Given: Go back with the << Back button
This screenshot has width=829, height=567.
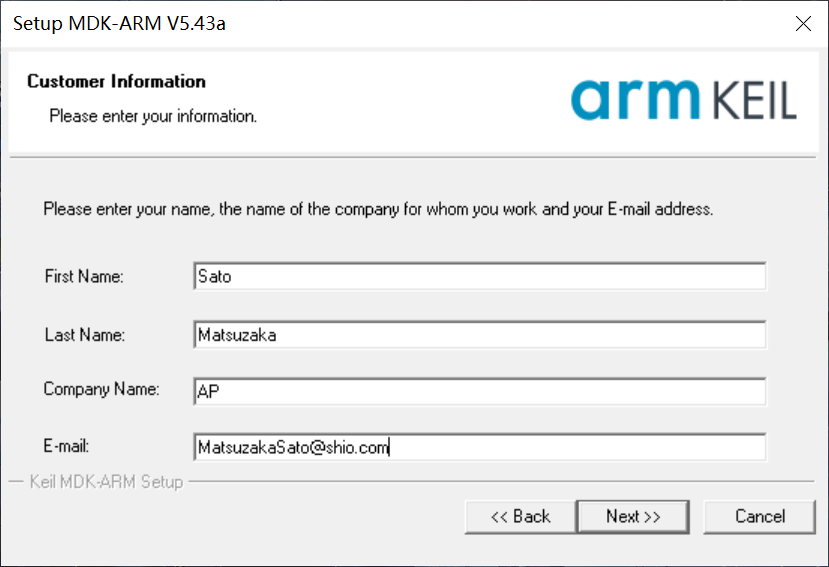Looking at the screenshot, I should click(x=520, y=516).
